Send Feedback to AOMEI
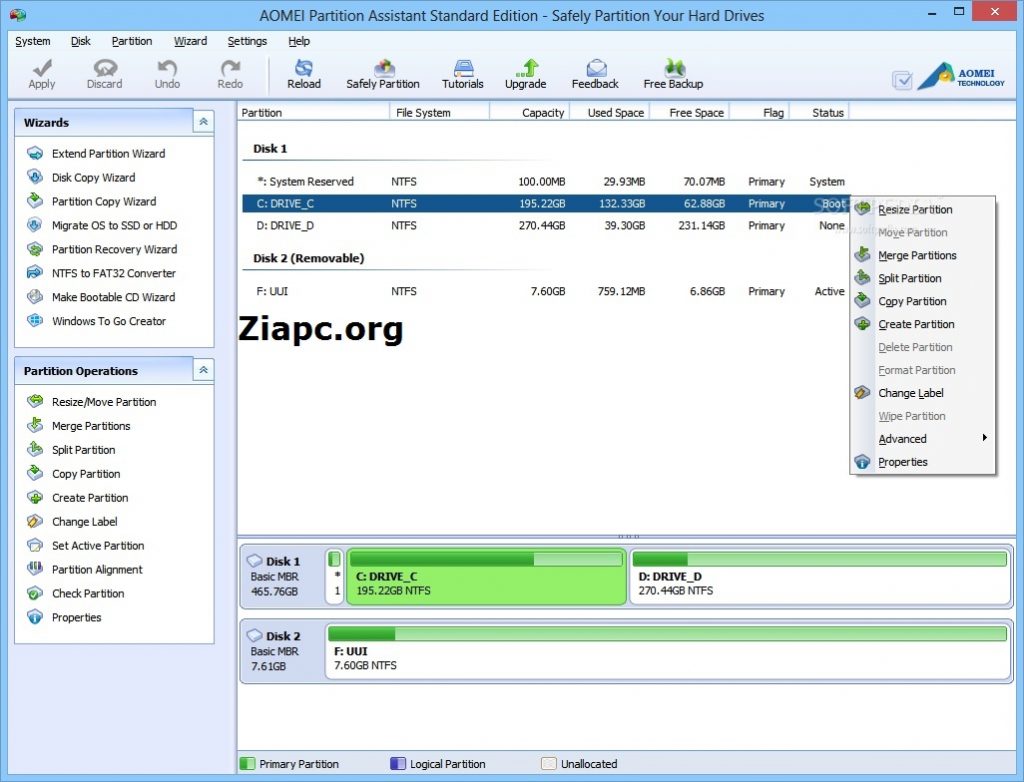Viewport: 1024px width, 782px height. [594, 73]
